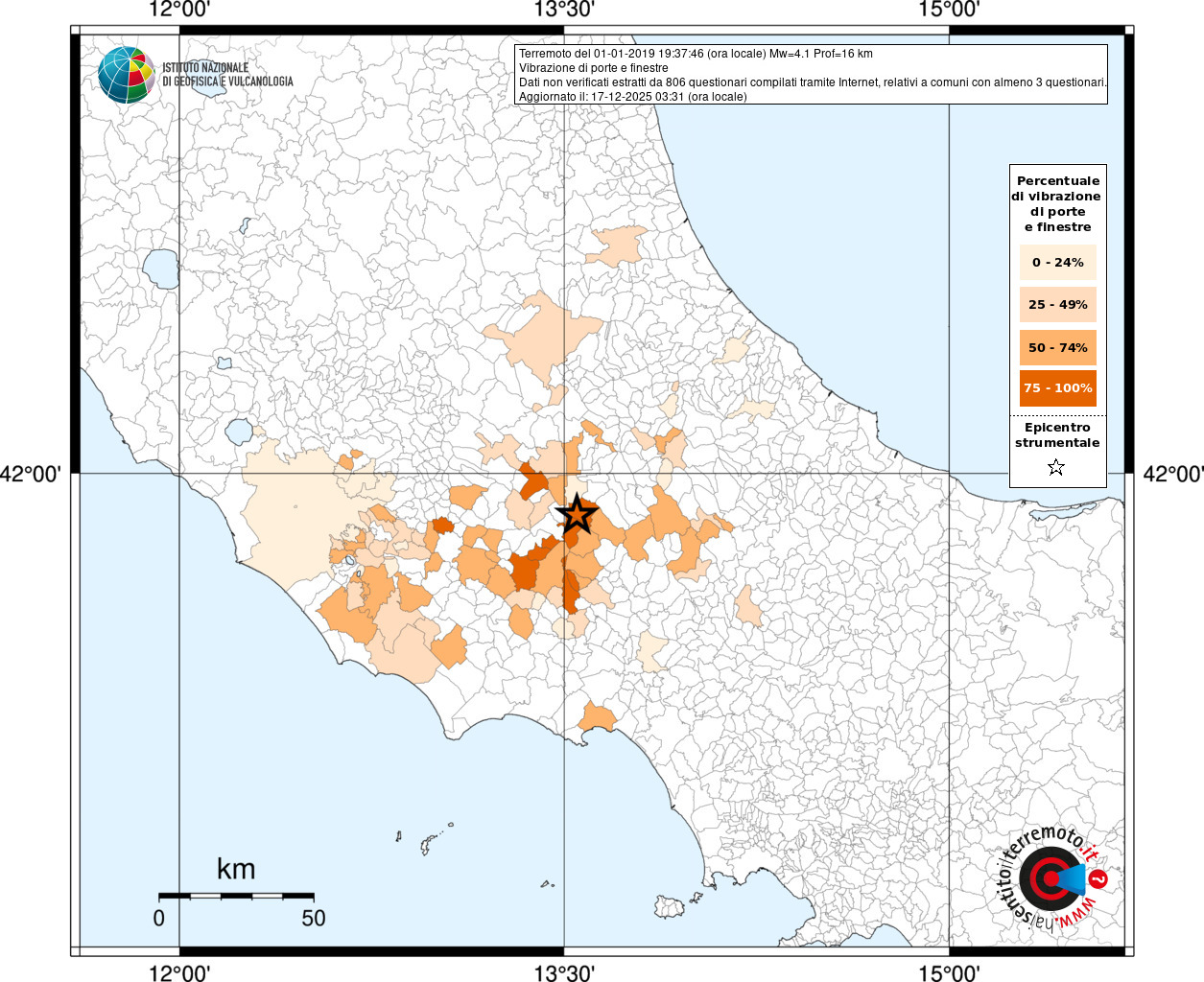Viewport: 1204px width, 982px height.
Task: Click the top 13°30' longitude label
Action: (564, 10)
